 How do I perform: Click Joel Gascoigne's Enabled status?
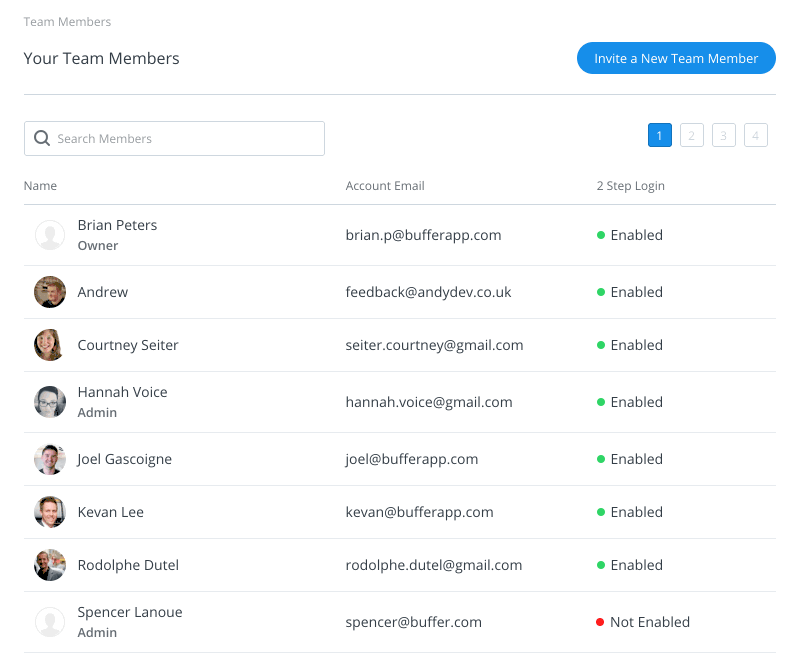coord(630,459)
